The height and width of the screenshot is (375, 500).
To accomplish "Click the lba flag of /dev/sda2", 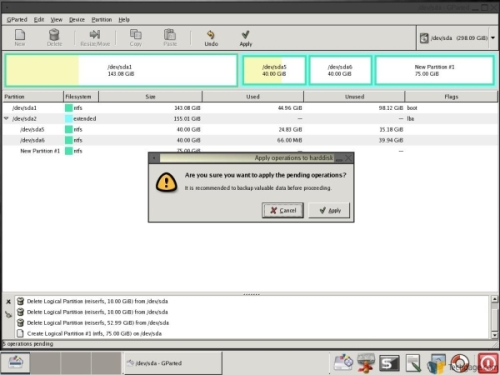I will point(410,119).
